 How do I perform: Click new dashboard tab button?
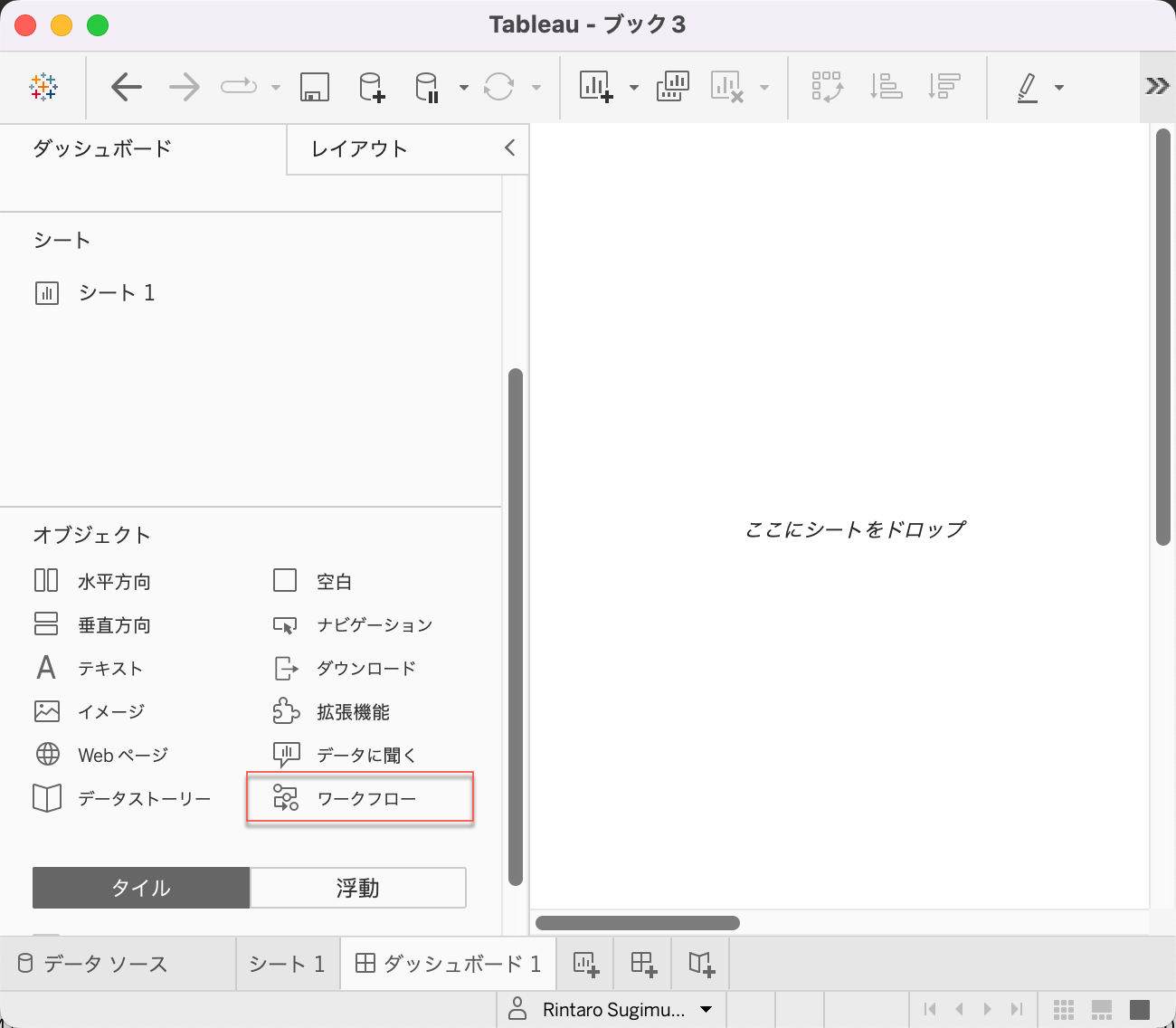tap(643, 964)
